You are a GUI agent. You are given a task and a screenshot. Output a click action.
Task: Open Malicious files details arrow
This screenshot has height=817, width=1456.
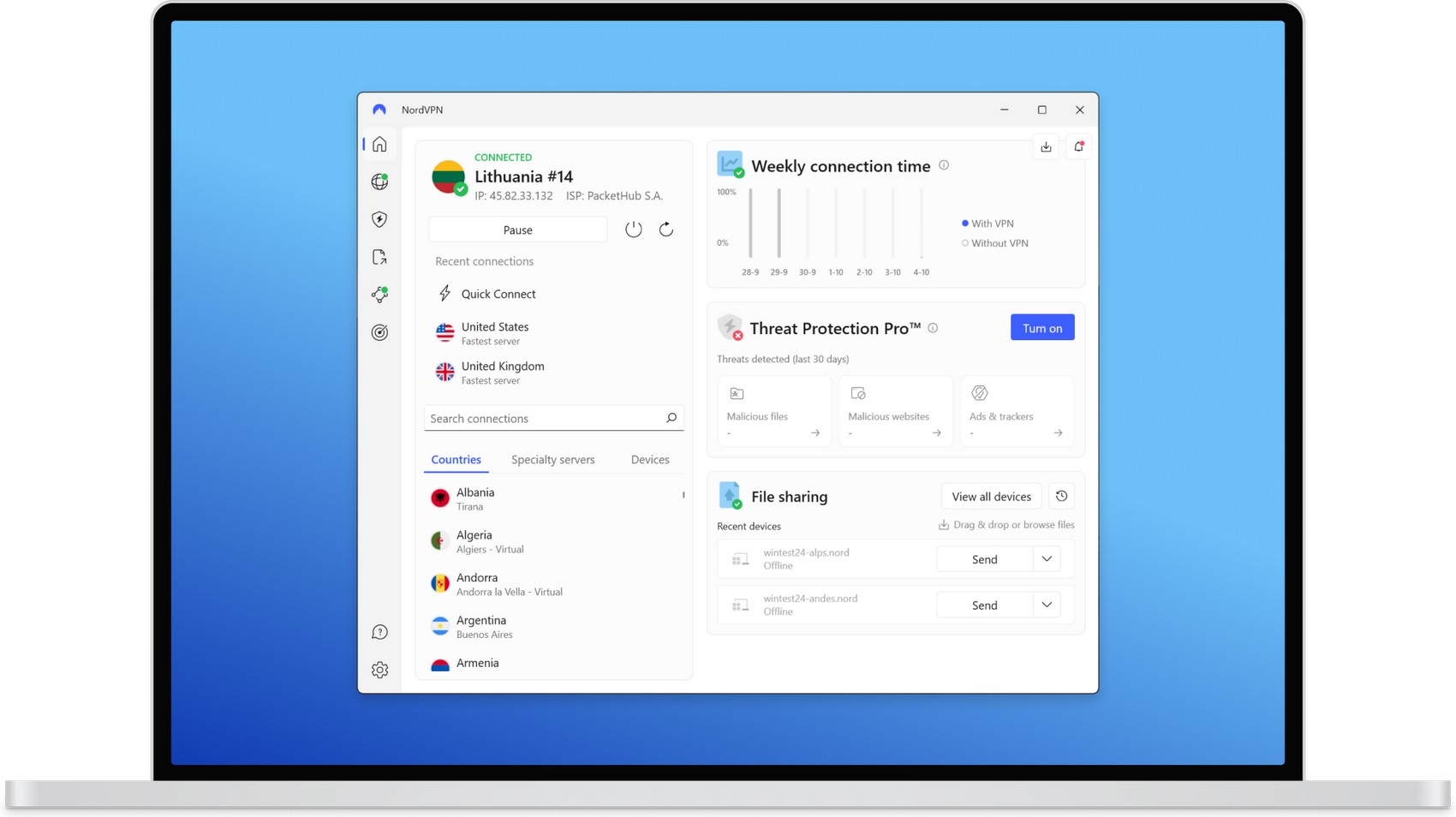point(815,433)
